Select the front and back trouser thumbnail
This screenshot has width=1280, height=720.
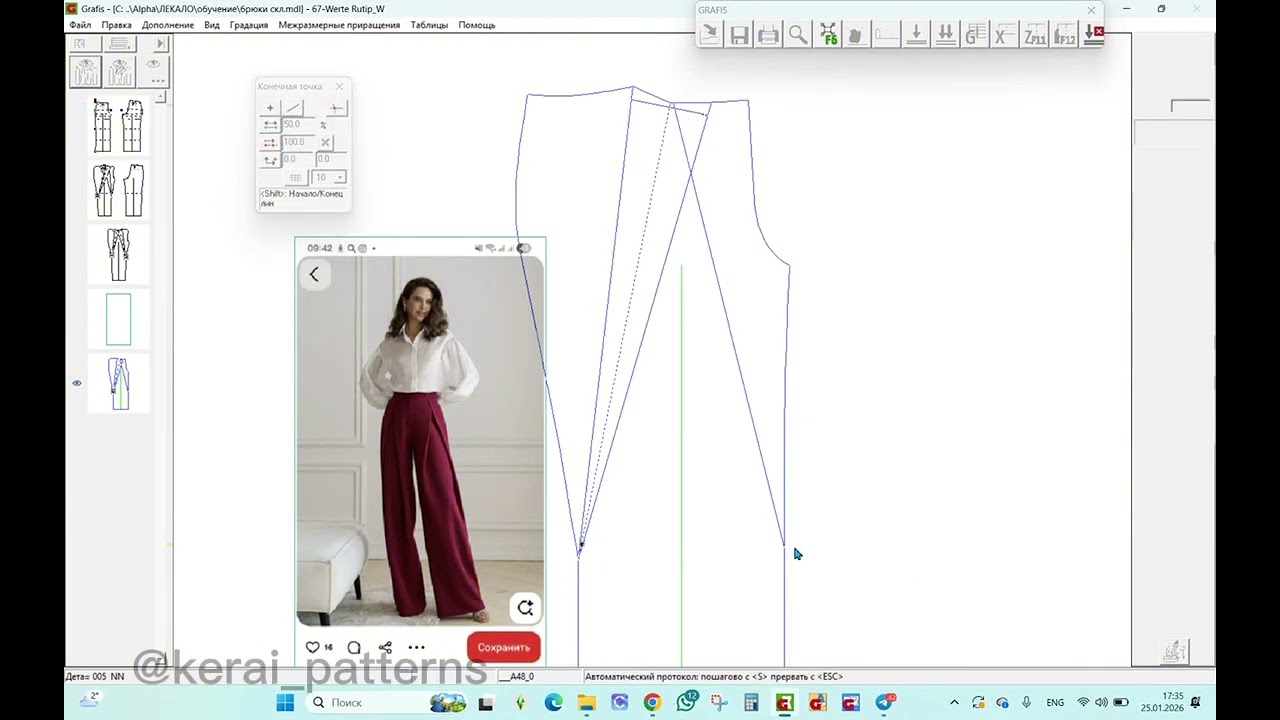tap(118, 126)
